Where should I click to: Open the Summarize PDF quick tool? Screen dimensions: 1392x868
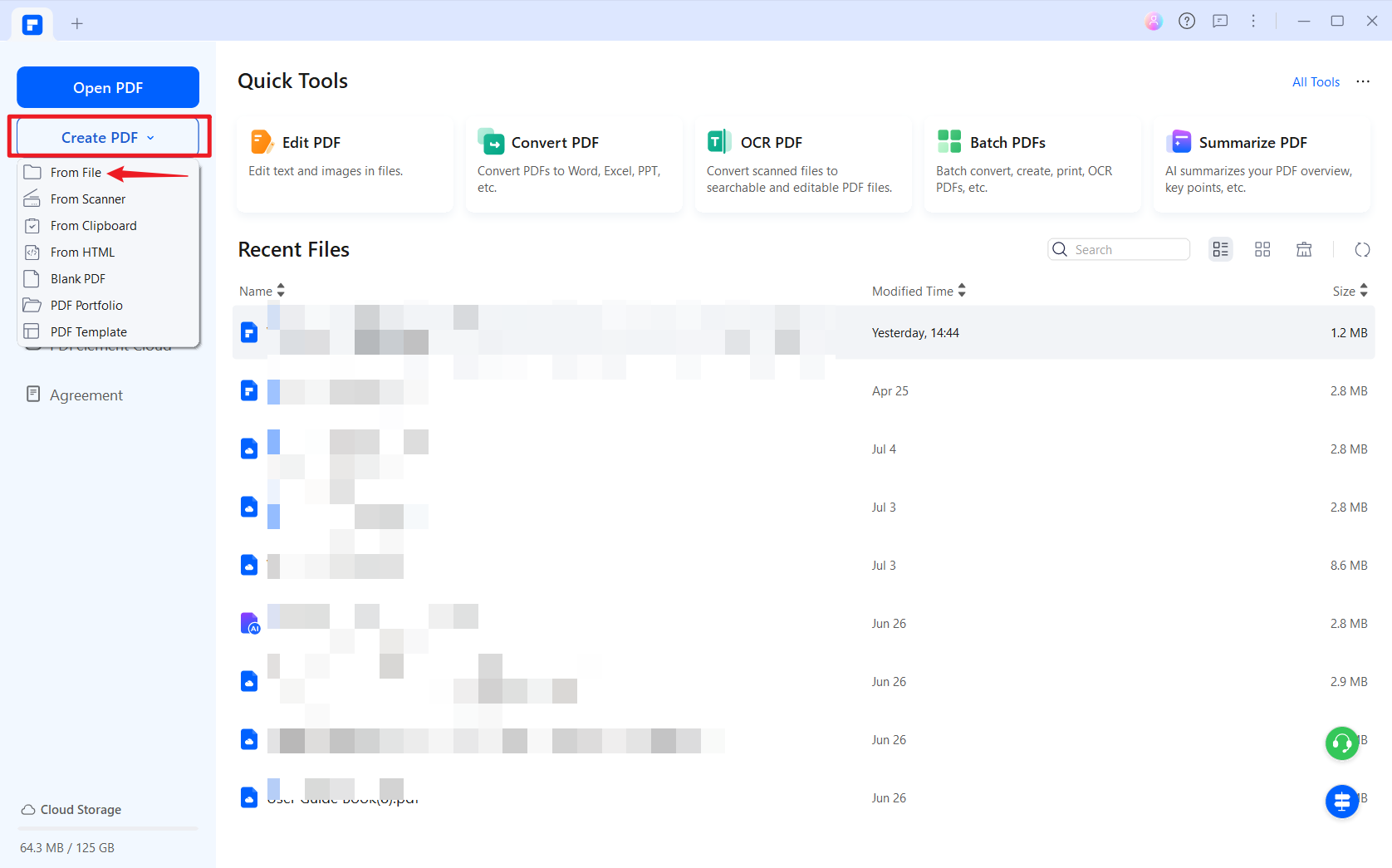(x=1262, y=164)
